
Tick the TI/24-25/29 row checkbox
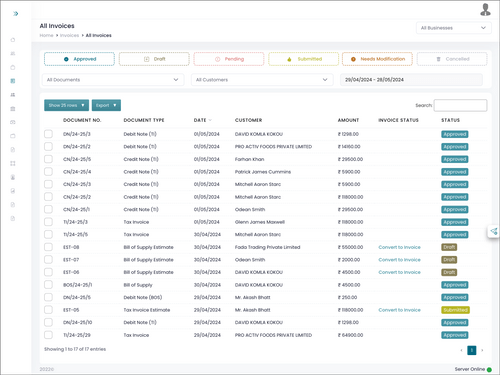pos(48,335)
